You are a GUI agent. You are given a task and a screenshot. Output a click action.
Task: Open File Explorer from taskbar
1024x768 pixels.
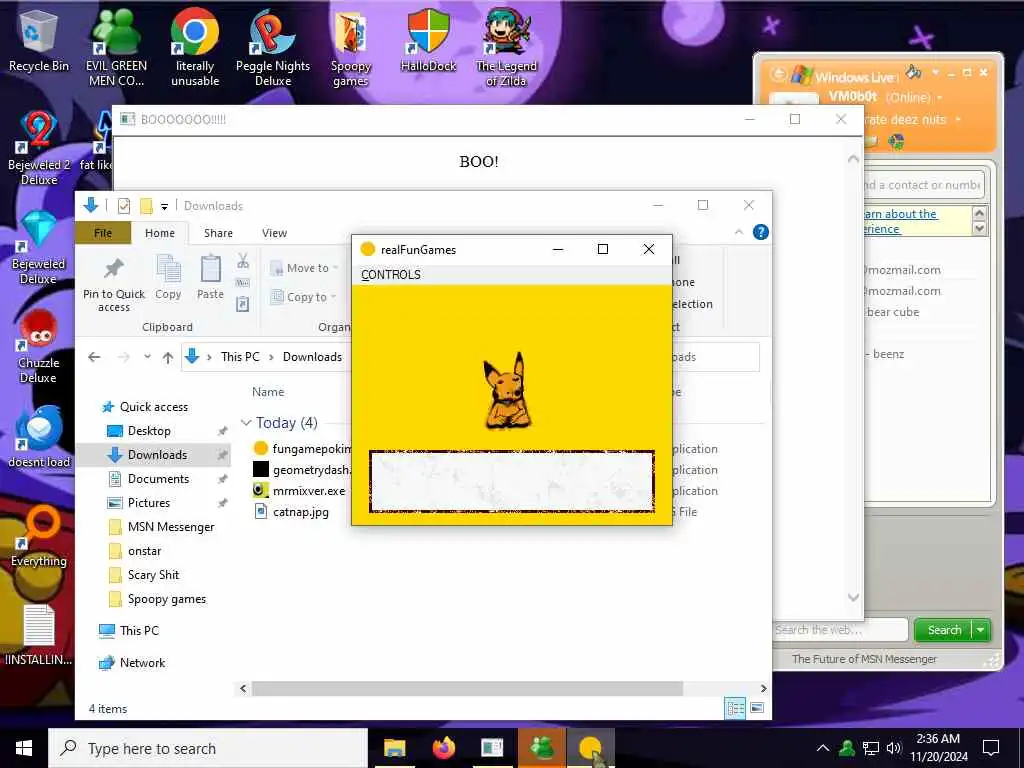tap(394, 748)
